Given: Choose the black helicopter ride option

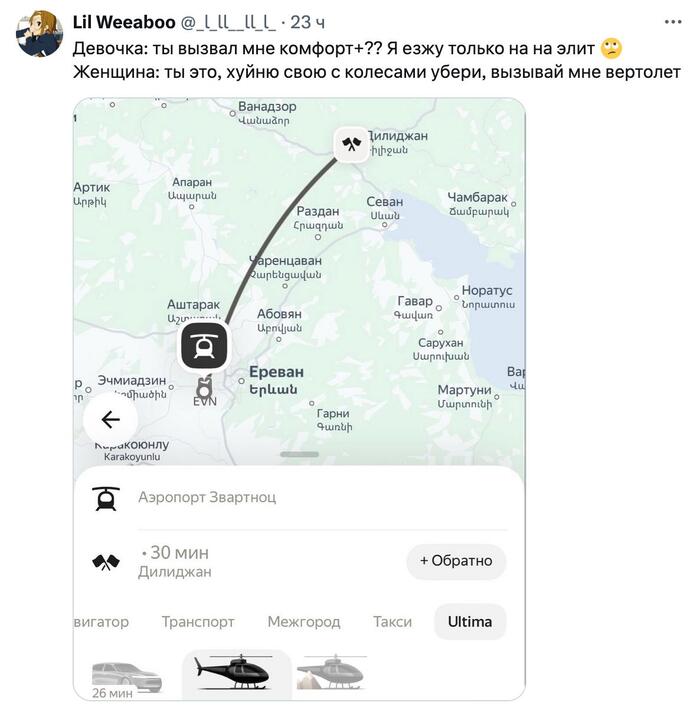Looking at the screenshot, I should tap(235, 672).
